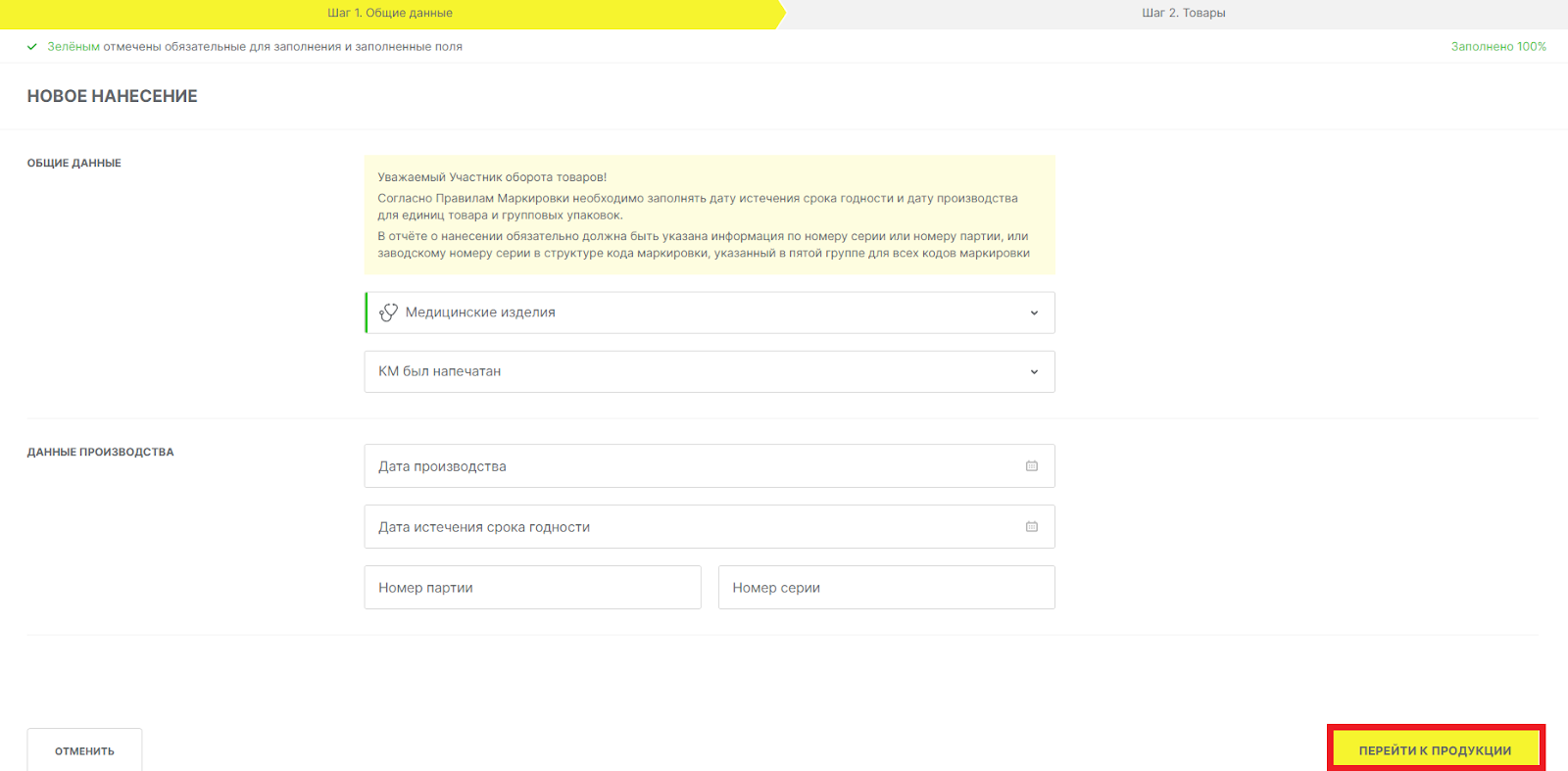Click the НОВОЕ НАНЕСЕНИЕ heading
The image size is (1568, 771).
tap(112, 96)
